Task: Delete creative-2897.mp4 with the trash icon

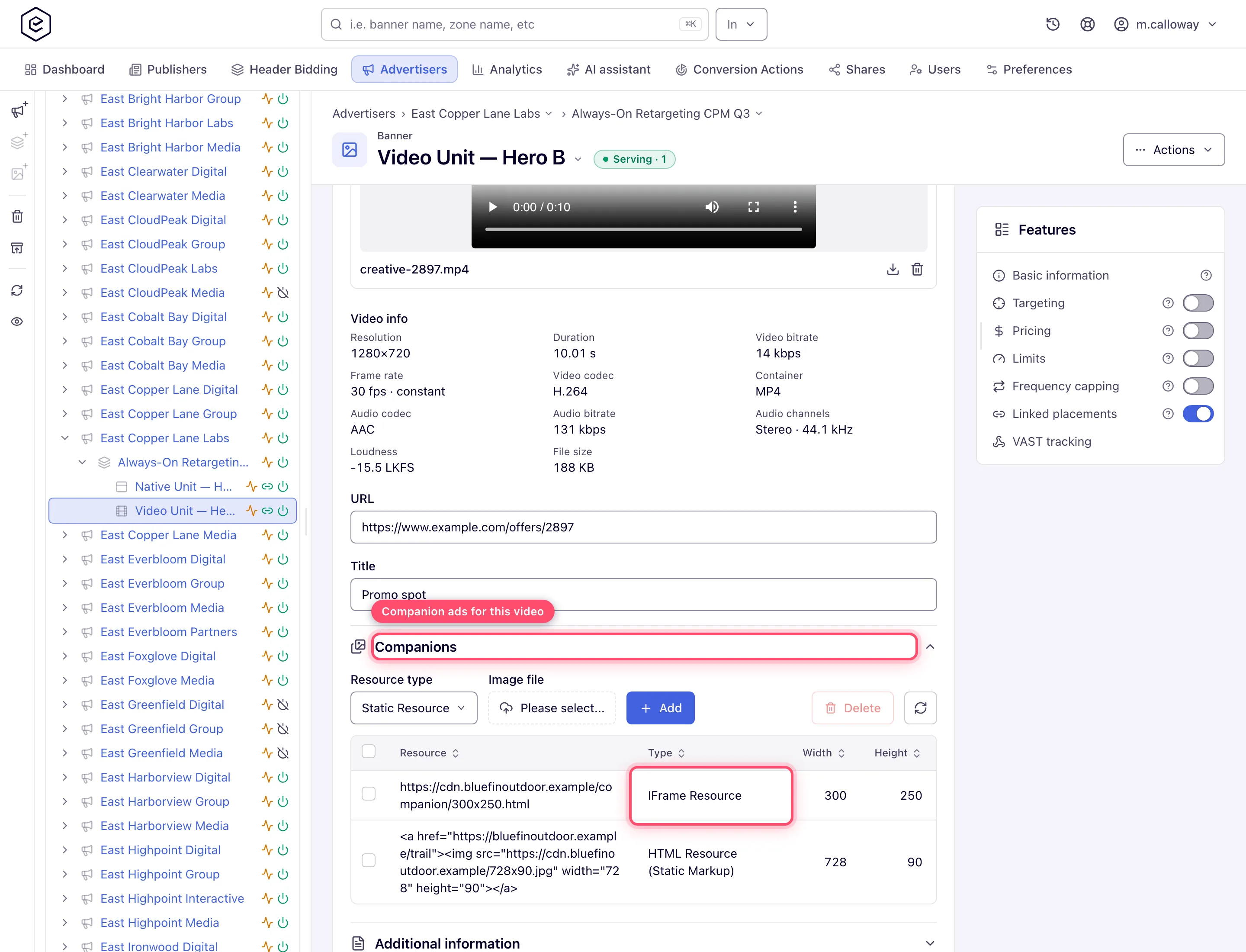Action: pos(917,269)
